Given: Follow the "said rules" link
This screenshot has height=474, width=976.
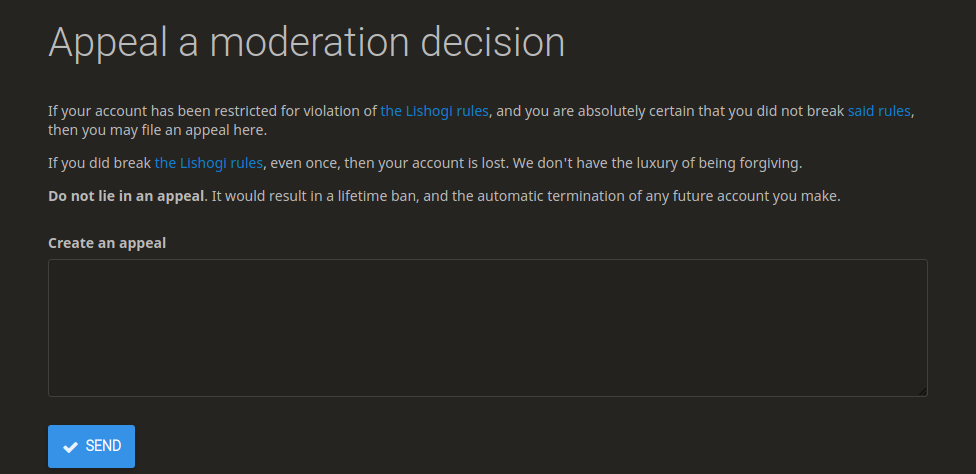Looking at the screenshot, I should (879, 111).
